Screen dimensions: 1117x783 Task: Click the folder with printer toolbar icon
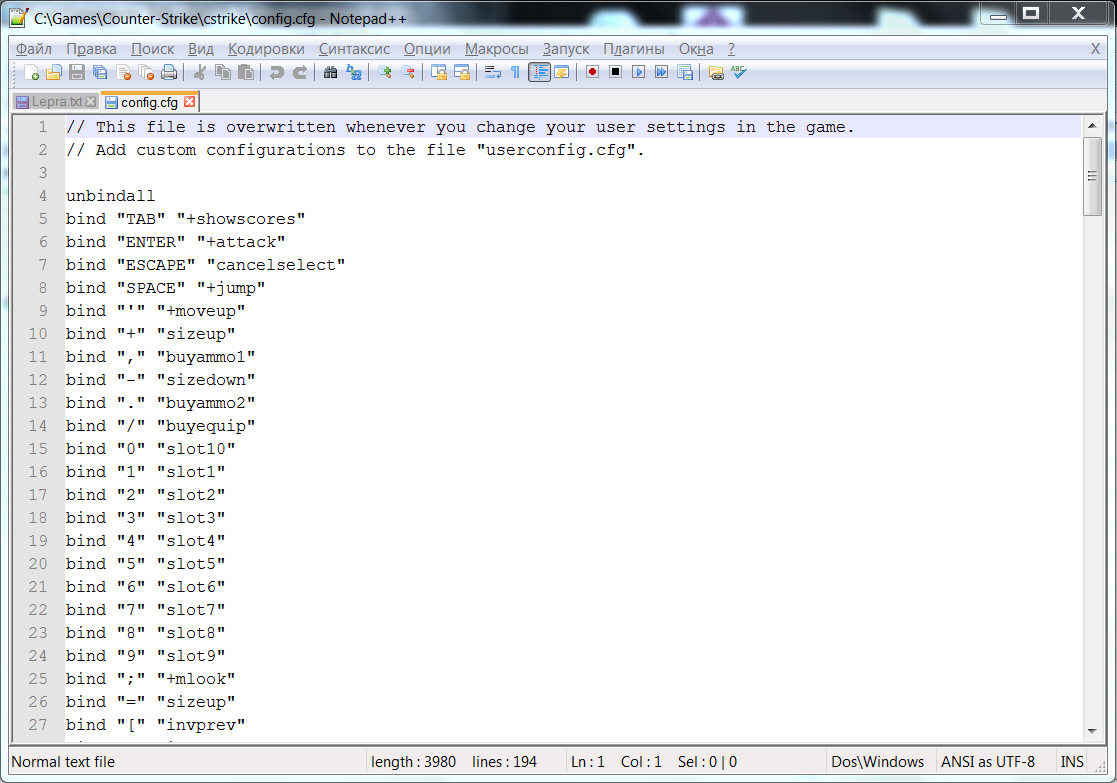[x=716, y=73]
